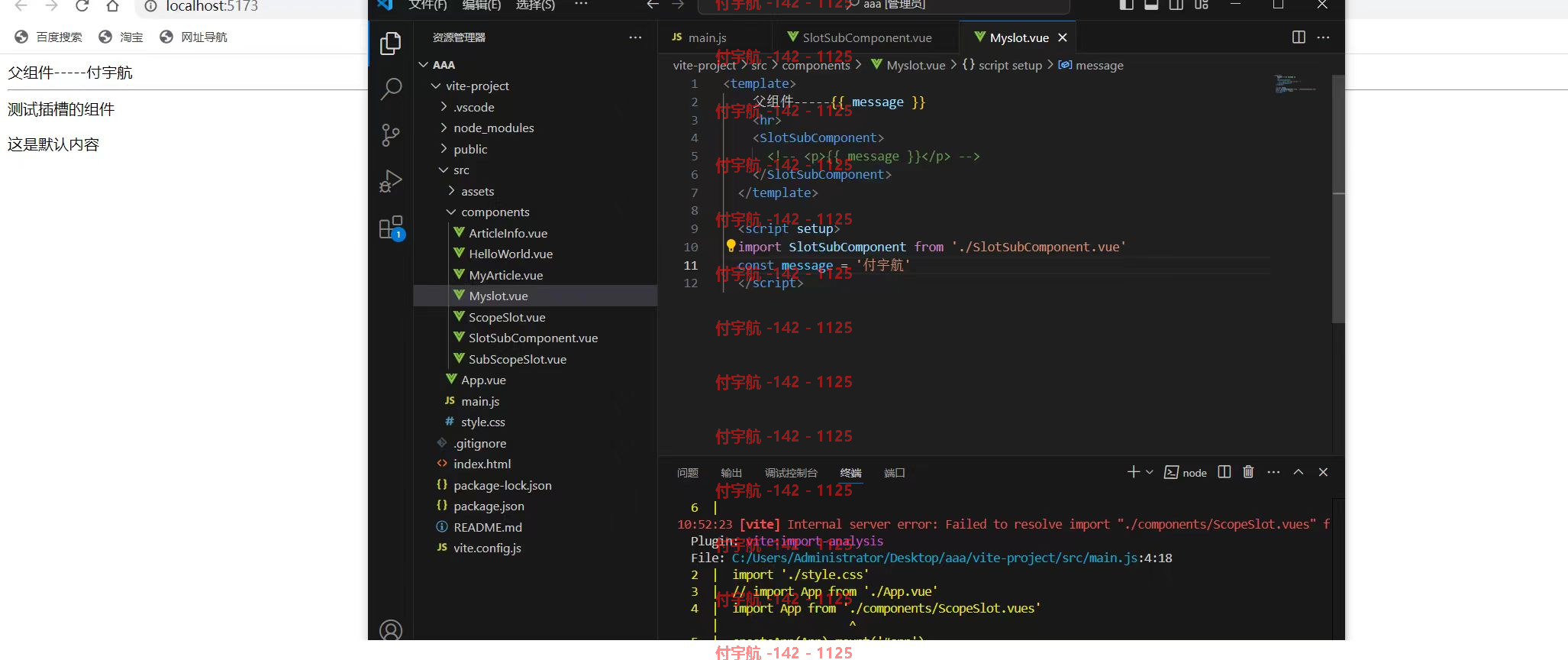The height and width of the screenshot is (660, 1568).
Task: Click the browser forward arrow
Action: coord(51,6)
